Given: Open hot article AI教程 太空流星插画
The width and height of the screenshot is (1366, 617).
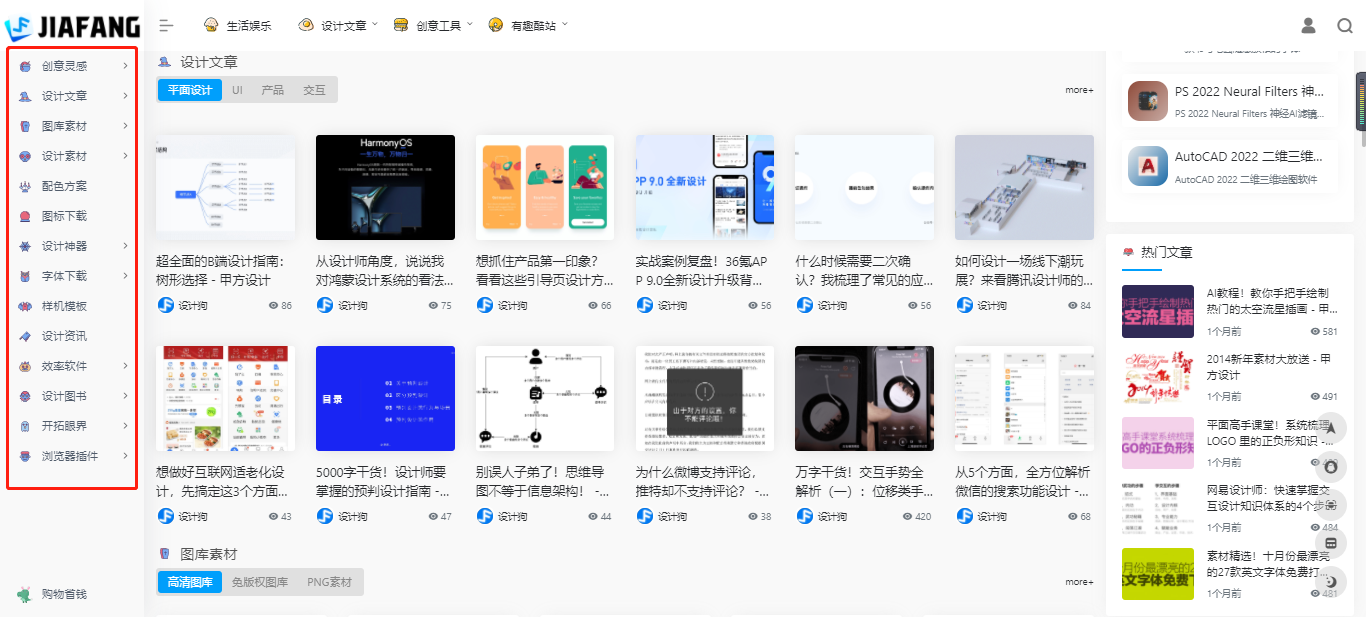Looking at the screenshot, I should (1271, 301).
